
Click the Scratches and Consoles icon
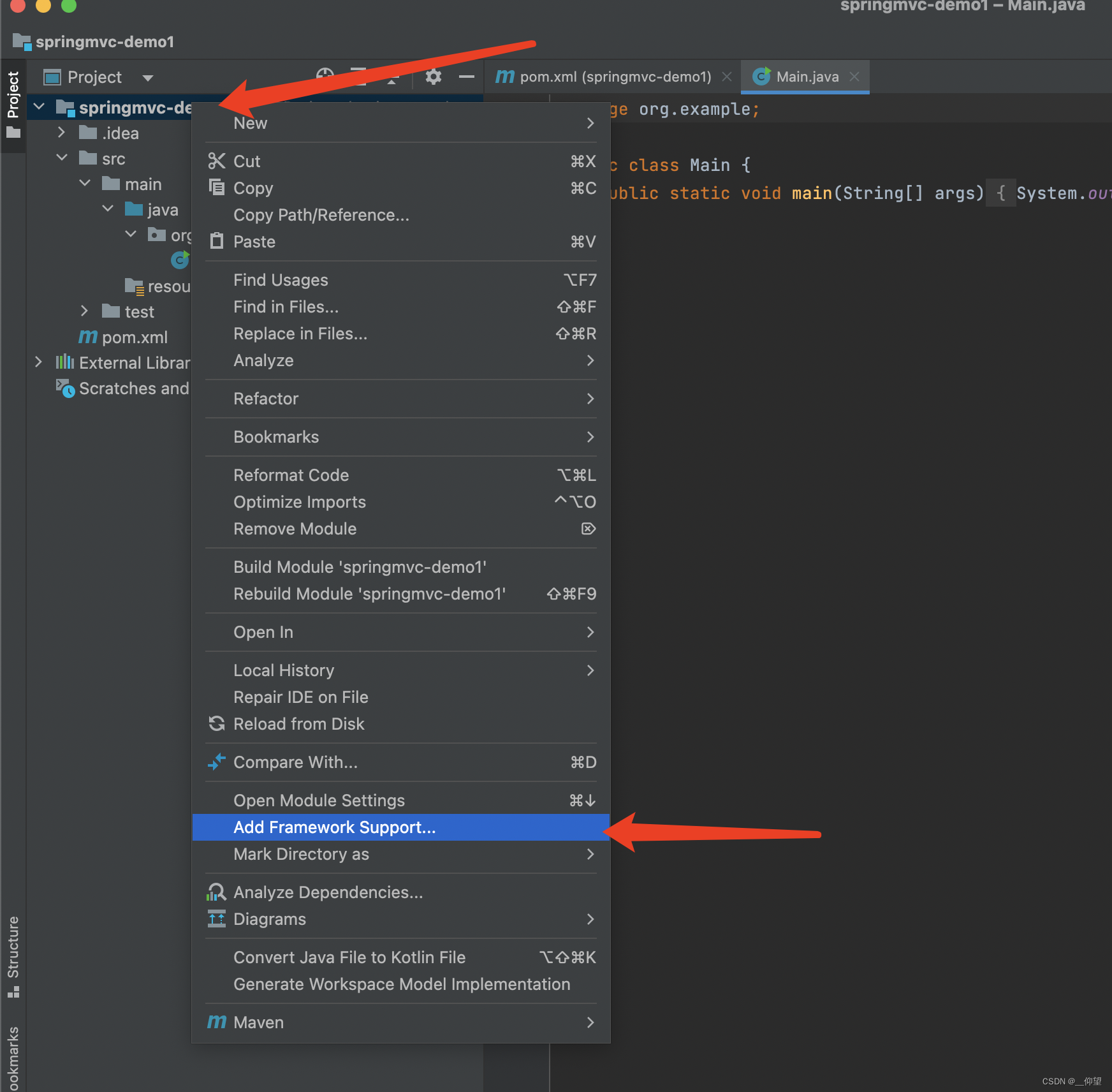pyautogui.click(x=65, y=388)
